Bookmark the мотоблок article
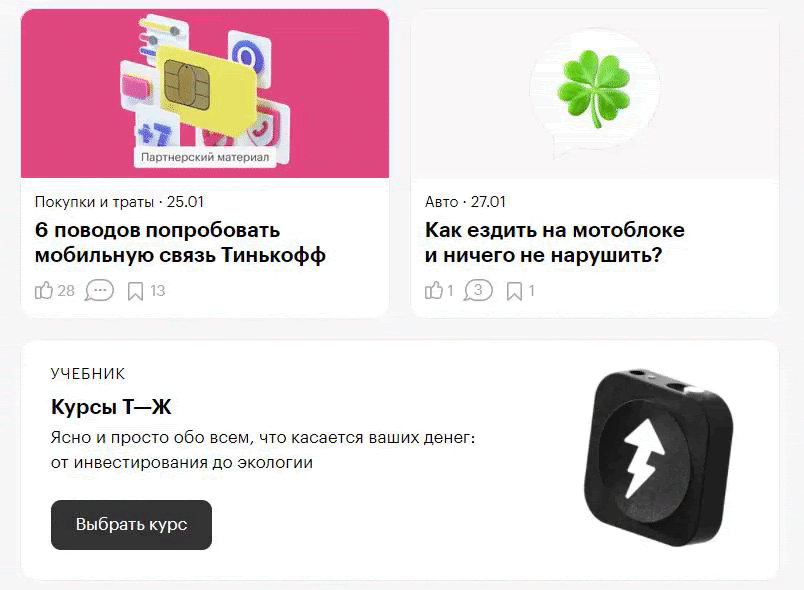Screen dimensions: 804x590 pyautogui.click(x=514, y=291)
